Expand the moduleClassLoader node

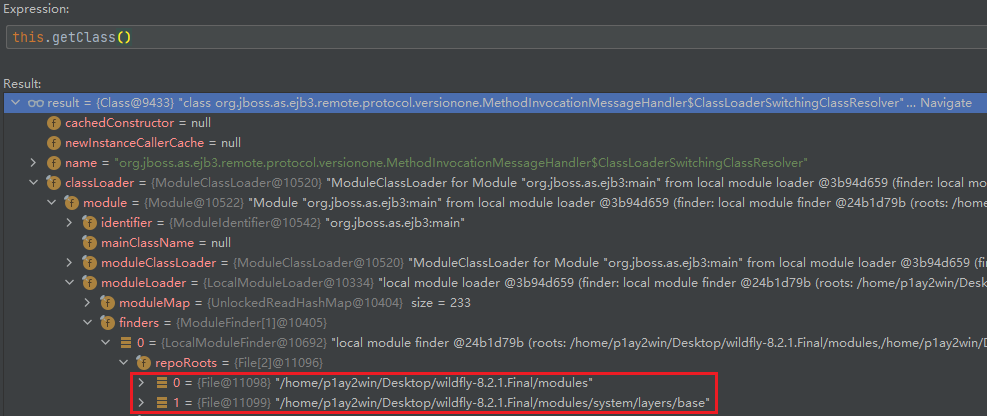69,263
